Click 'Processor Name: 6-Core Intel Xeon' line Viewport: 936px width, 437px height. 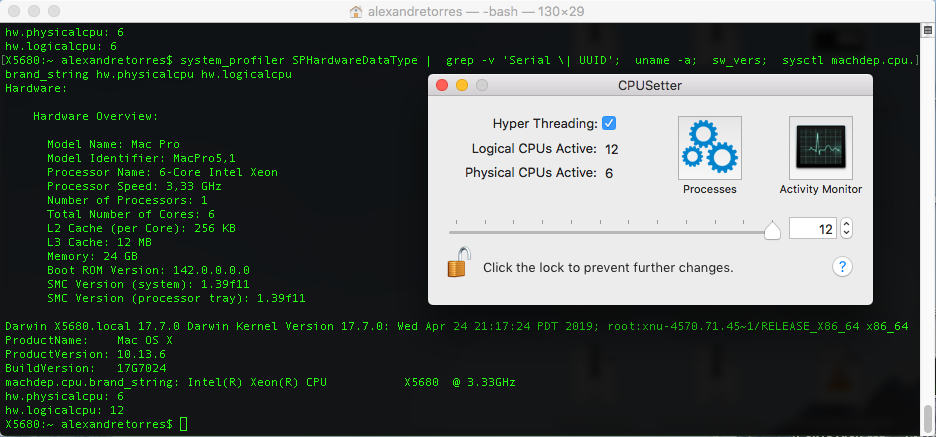click(x=162, y=173)
